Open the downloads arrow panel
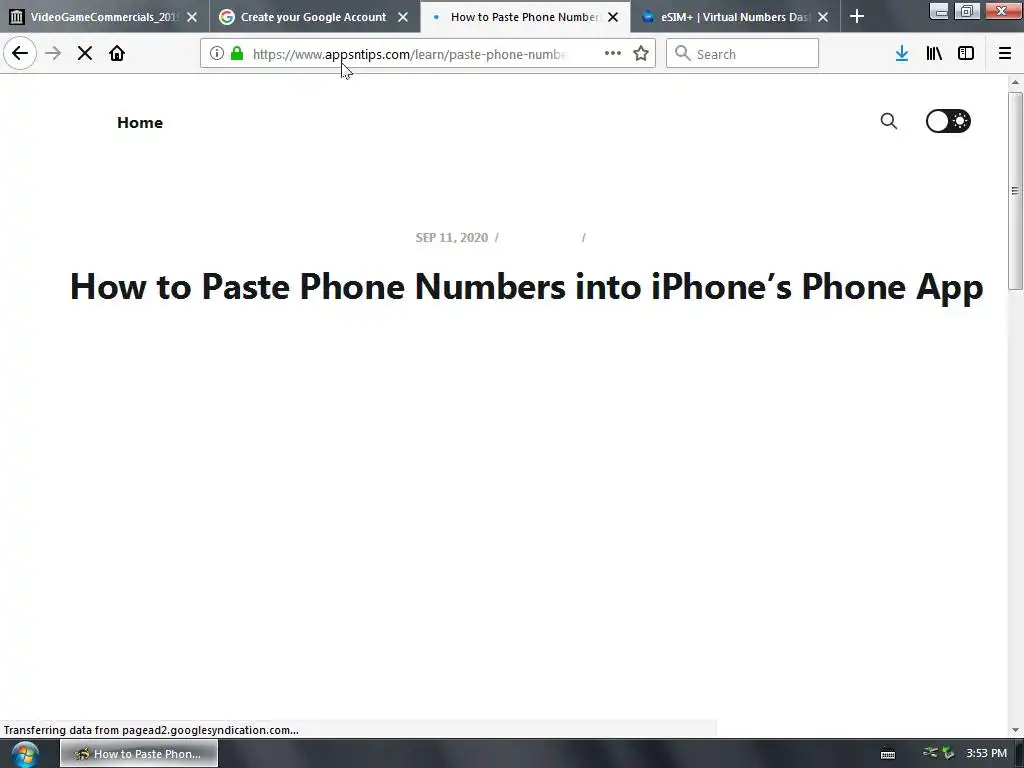Screen dimensions: 1024x768 point(902,54)
